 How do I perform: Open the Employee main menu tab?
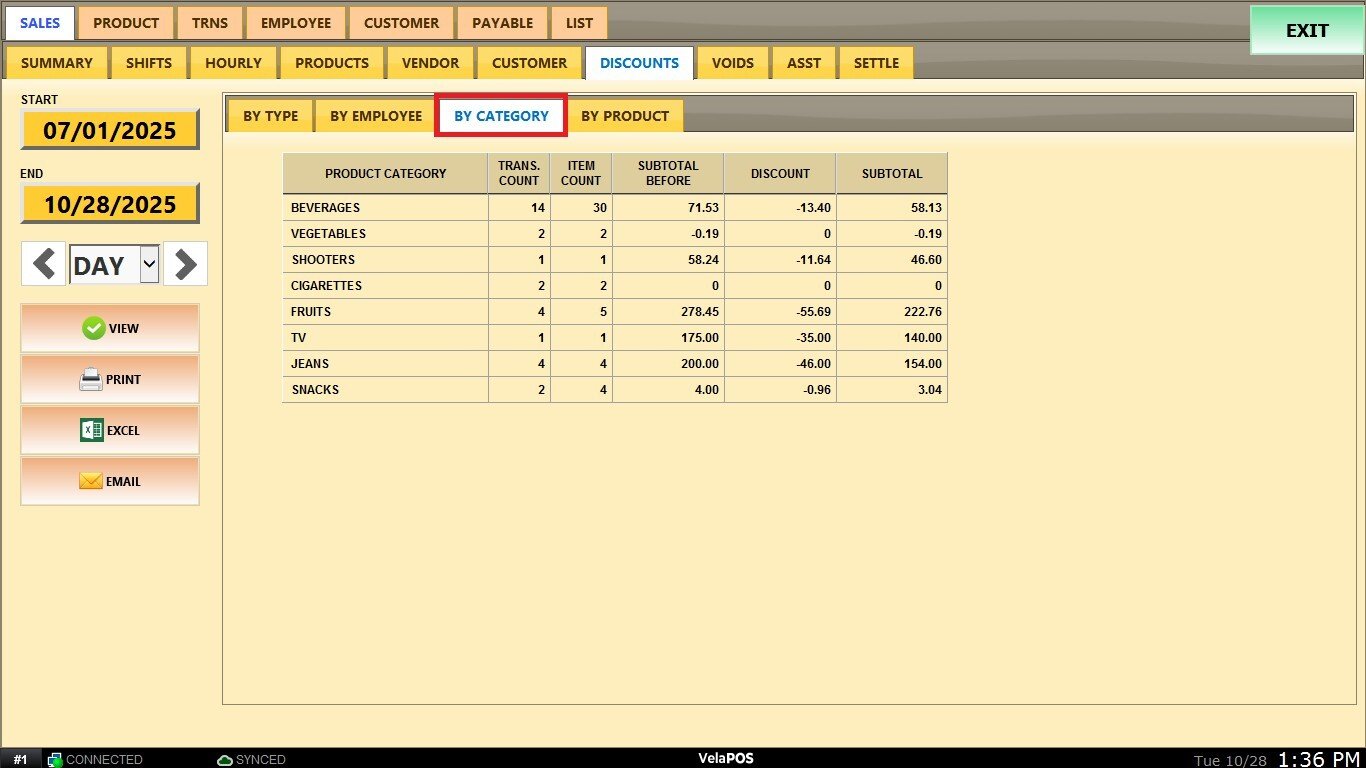click(x=296, y=23)
